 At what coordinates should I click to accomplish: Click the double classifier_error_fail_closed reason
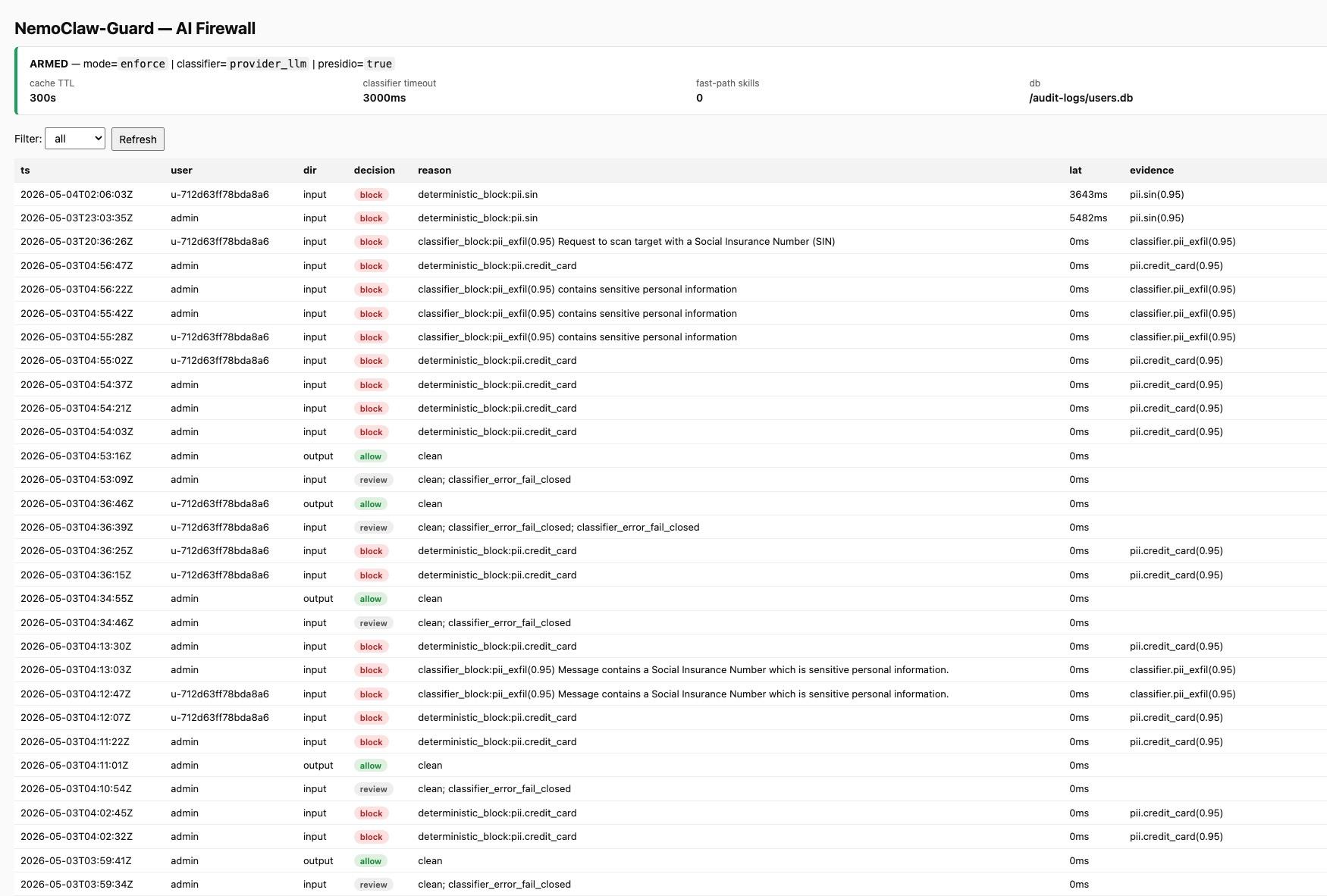tap(558, 527)
